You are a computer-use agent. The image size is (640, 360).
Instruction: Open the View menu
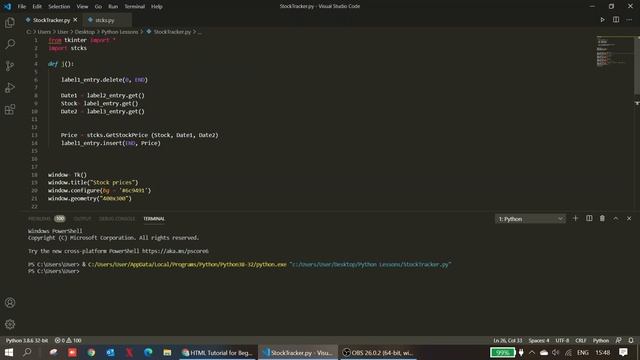pyautogui.click(x=82, y=7)
